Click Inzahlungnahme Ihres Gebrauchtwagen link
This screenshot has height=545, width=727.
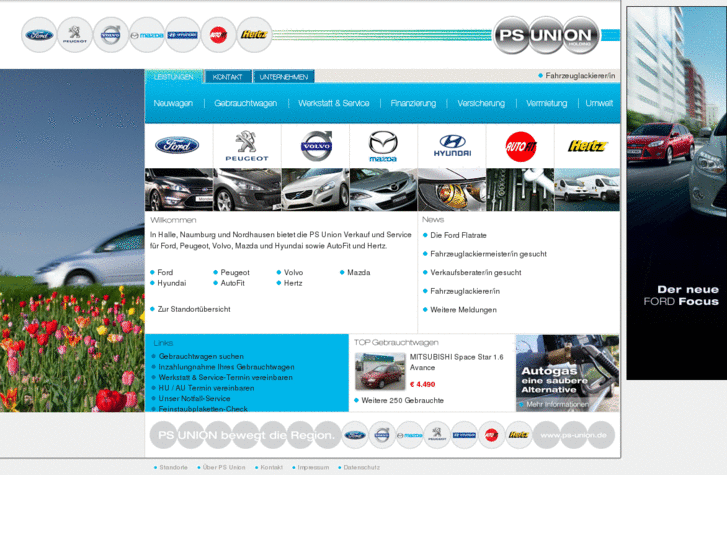[x=226, y=367]
